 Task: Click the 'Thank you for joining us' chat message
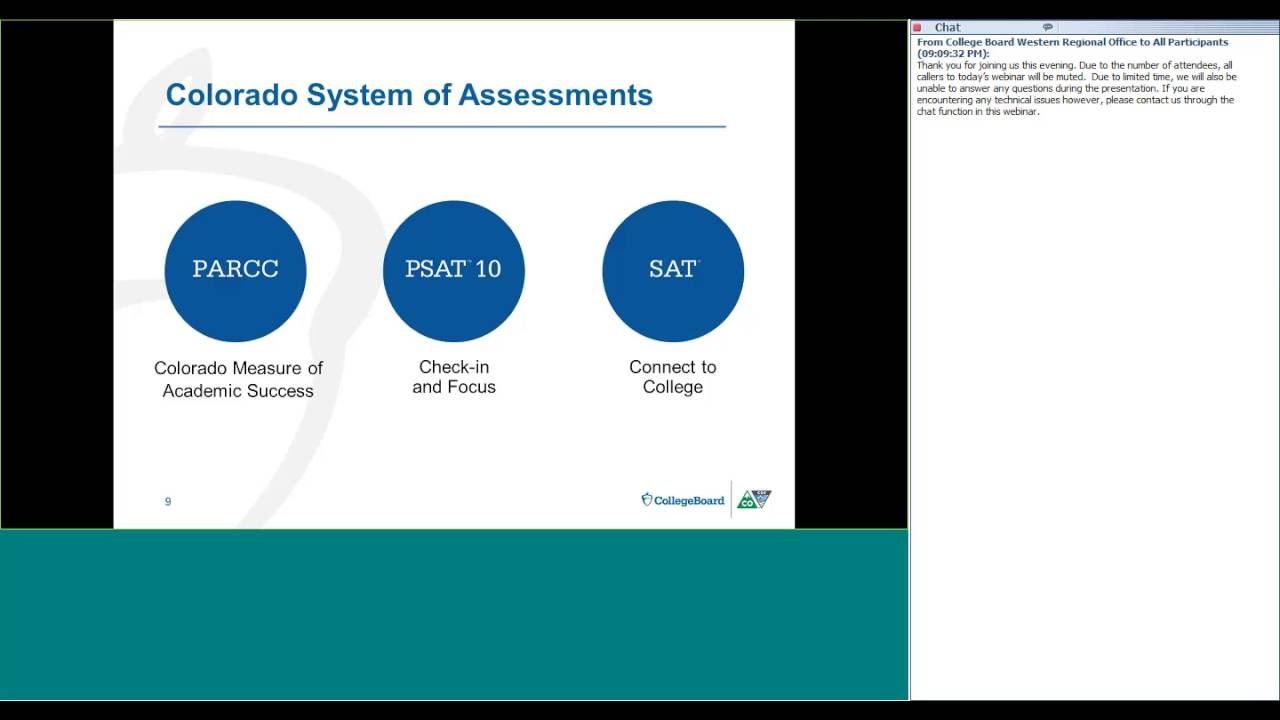coord(1077,88)
